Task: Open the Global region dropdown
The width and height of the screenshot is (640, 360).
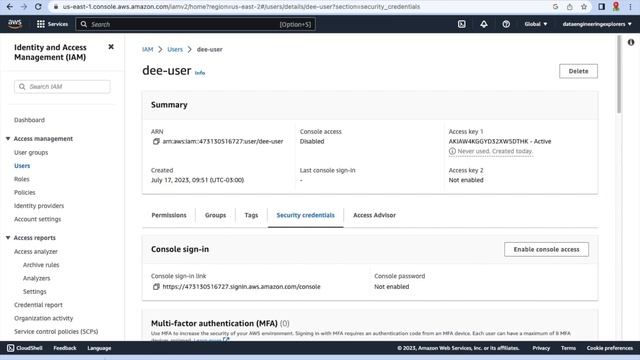Action: [x=536, y=24]
